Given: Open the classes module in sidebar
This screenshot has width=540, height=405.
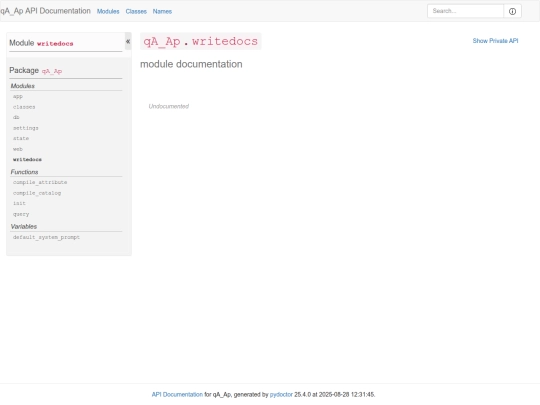Looking at the screenshot, I should coord(24,107).
